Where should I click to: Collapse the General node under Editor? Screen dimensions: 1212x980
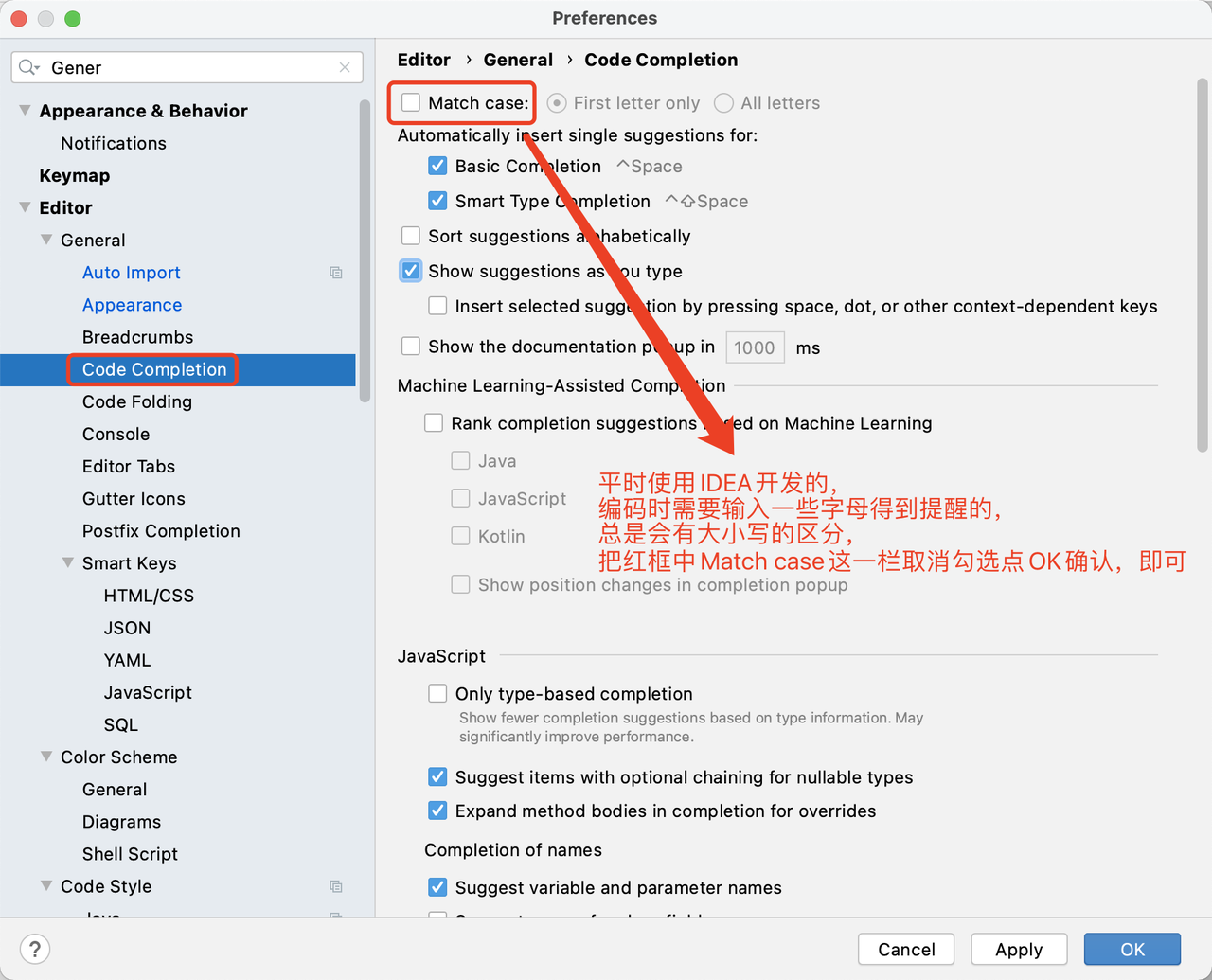pyautogui.click(x=46, y=240)
